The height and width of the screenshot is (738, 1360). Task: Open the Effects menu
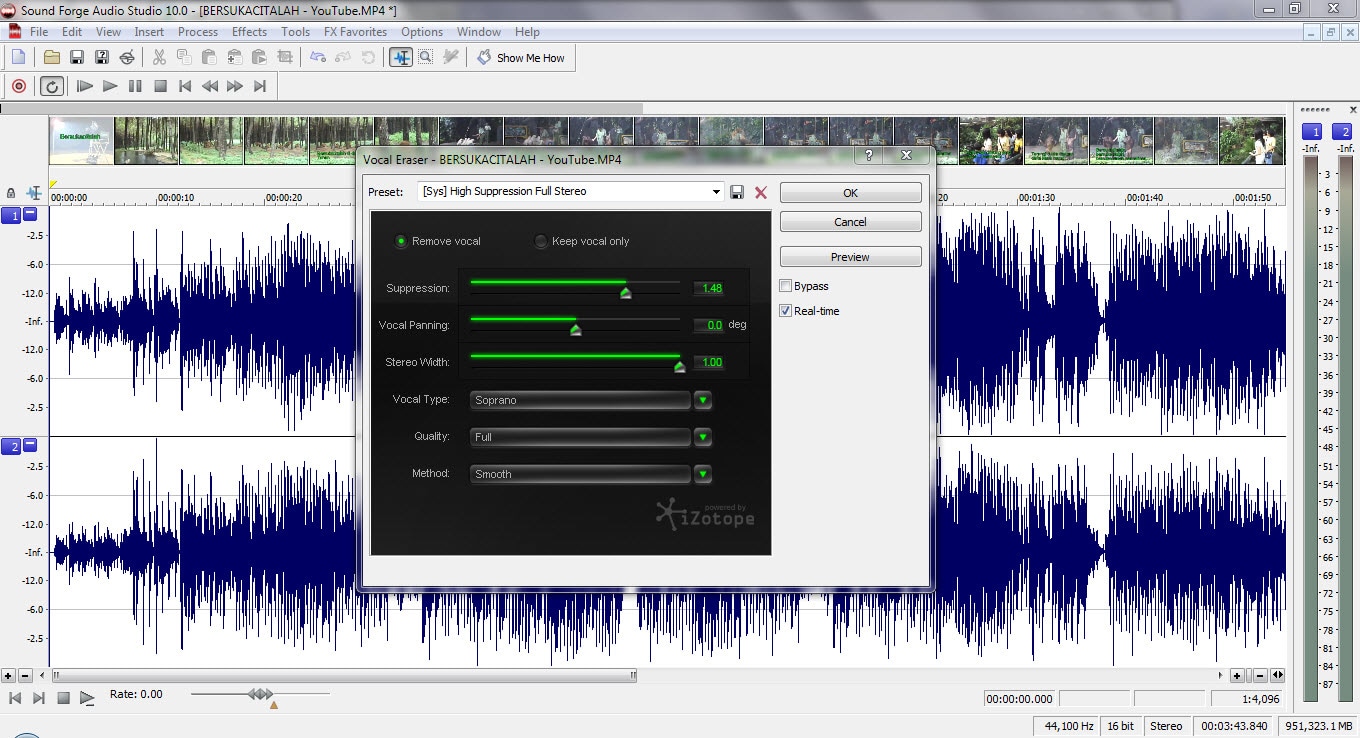249,32
